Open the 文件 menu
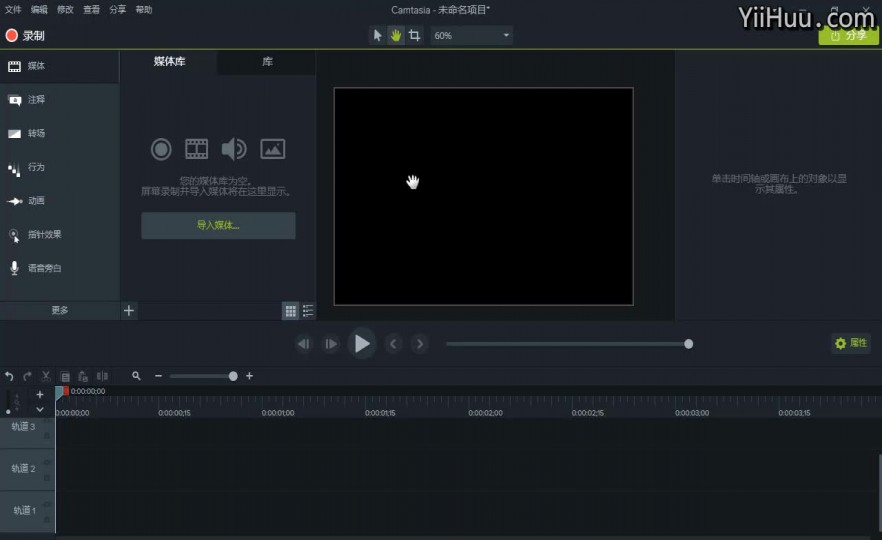Screen dimensions: 882x540 (13, 10)
